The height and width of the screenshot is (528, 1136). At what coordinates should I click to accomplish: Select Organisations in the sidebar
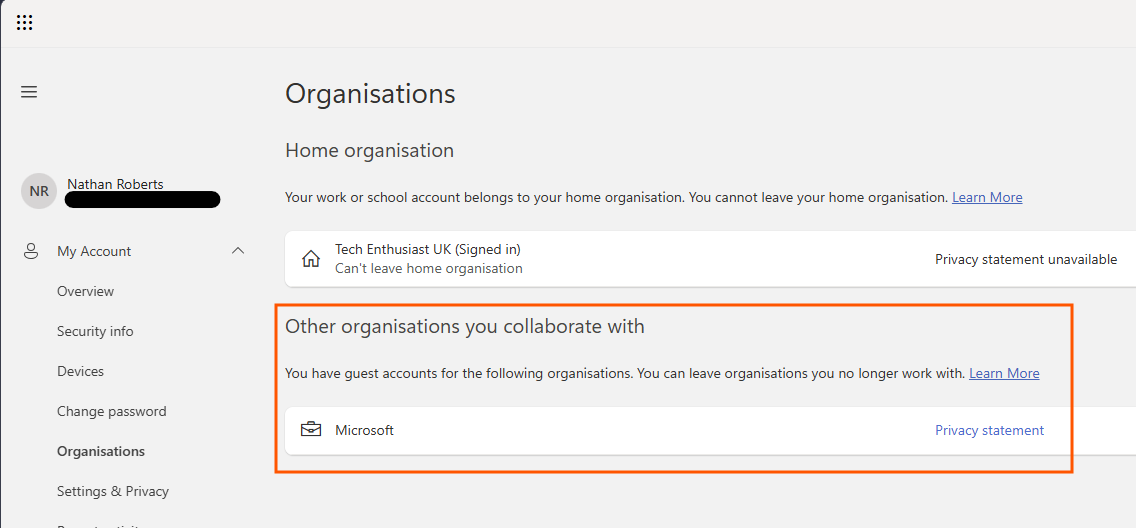[x=101, y=451]
